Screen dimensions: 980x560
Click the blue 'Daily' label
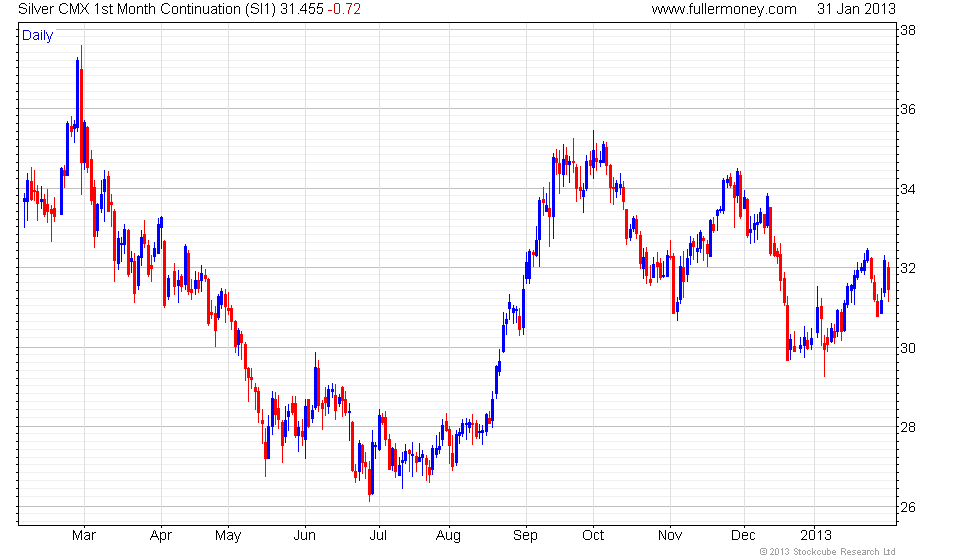pos(38,36)
